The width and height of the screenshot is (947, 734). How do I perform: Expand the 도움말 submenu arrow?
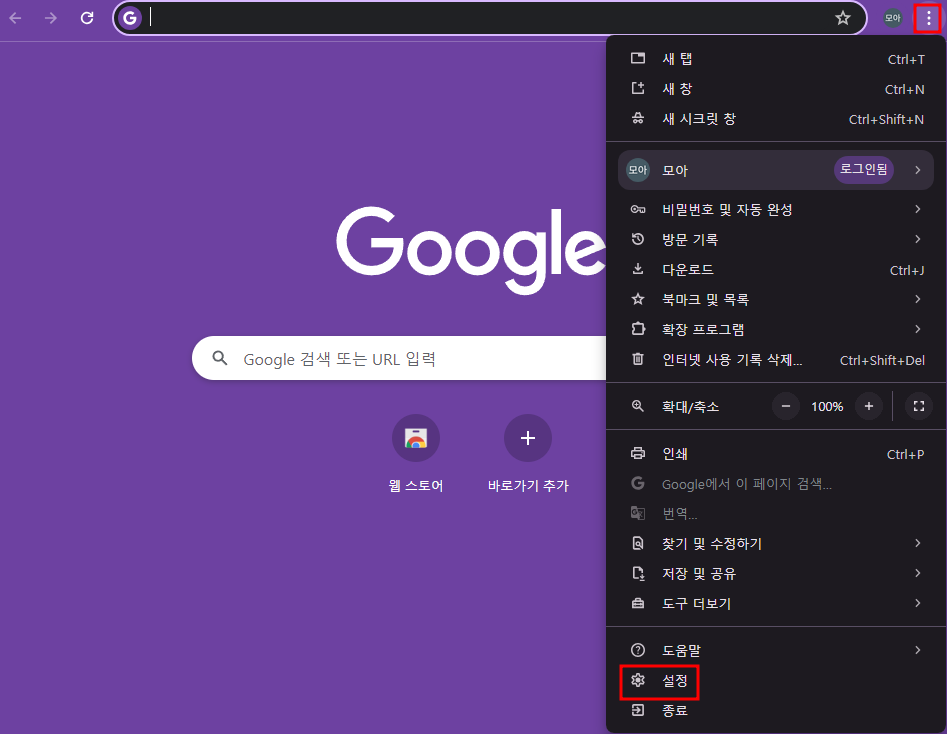(x=917, y=650)
